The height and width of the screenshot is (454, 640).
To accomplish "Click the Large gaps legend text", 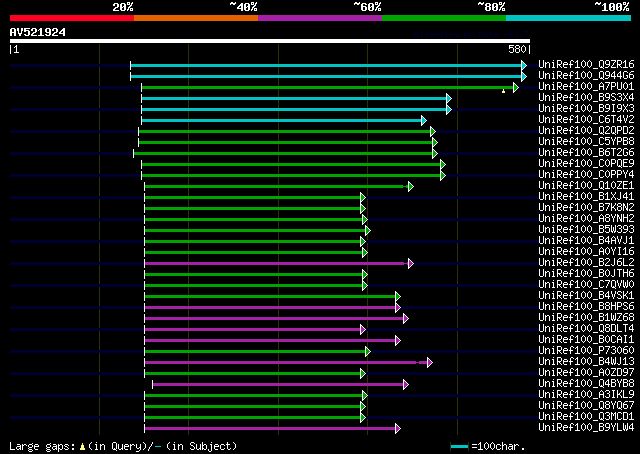I will point(124,446).
